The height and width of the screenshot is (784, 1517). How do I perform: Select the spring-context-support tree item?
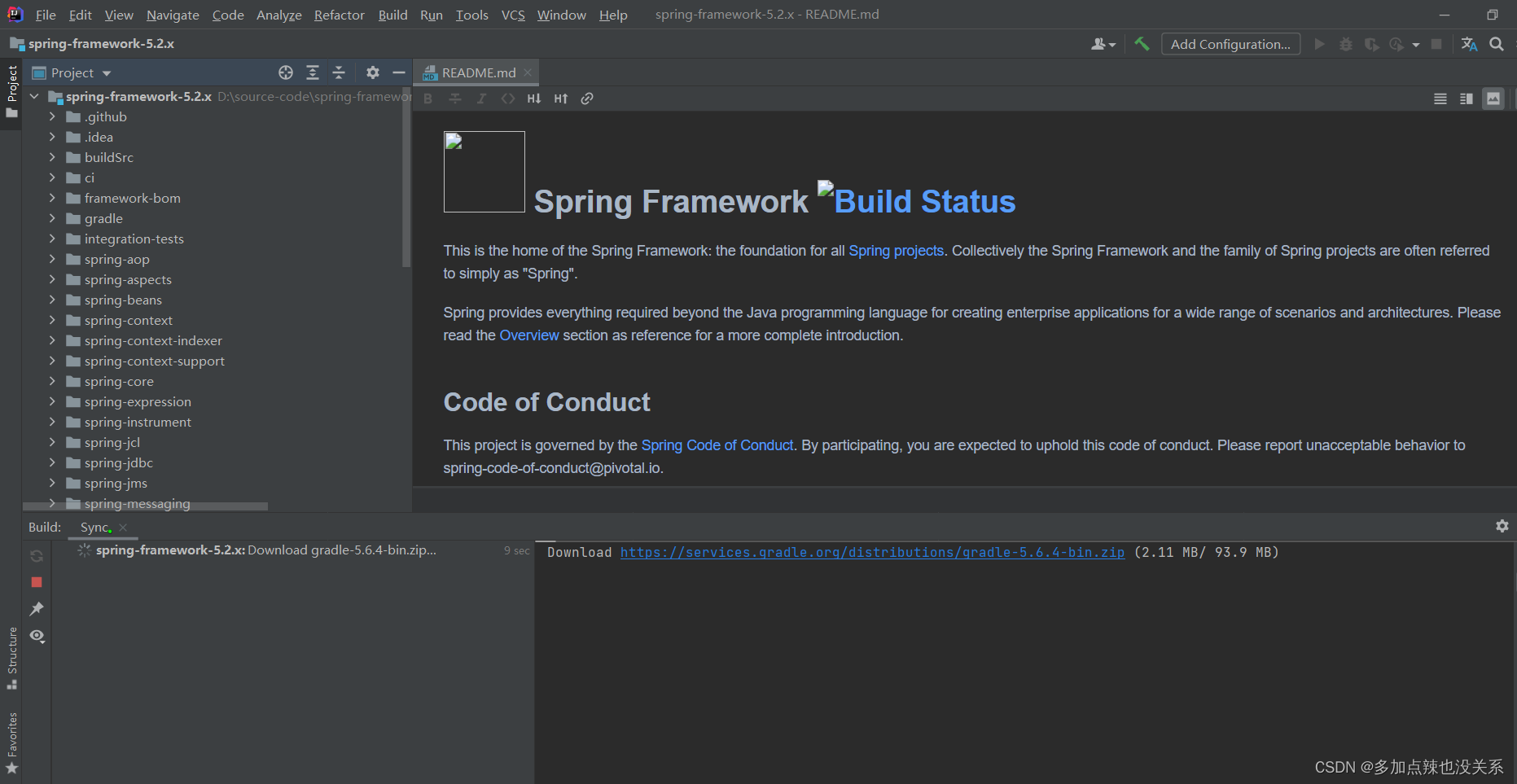[154, 361]
